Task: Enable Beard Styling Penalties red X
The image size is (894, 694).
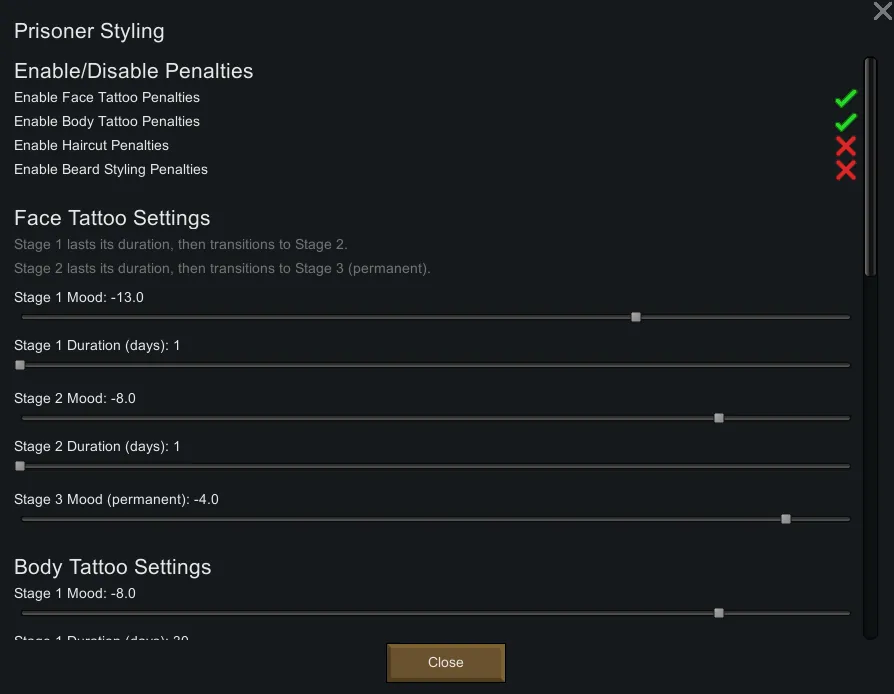Action: tap(846, 170)
